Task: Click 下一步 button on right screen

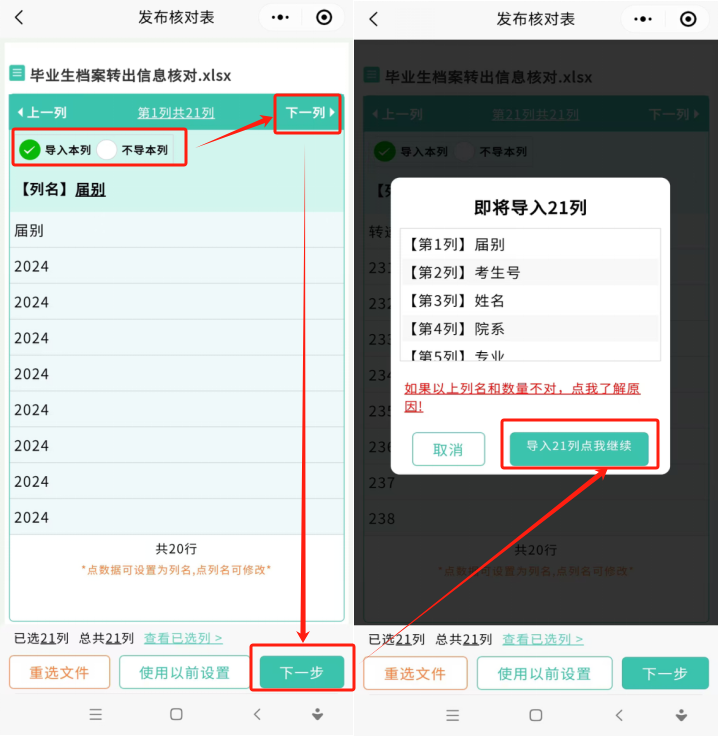Action: tap(665, 674)
